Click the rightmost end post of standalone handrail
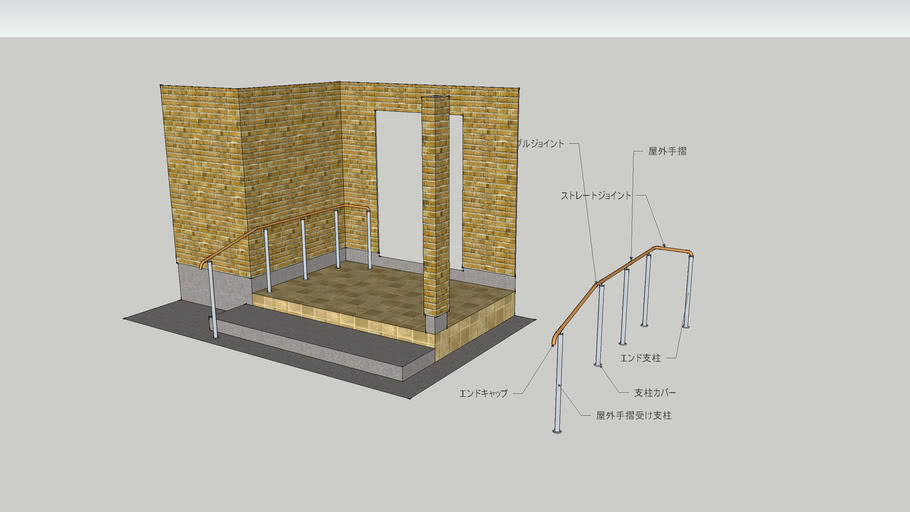Viewport: 910px width, 512px height. (688, 292)
